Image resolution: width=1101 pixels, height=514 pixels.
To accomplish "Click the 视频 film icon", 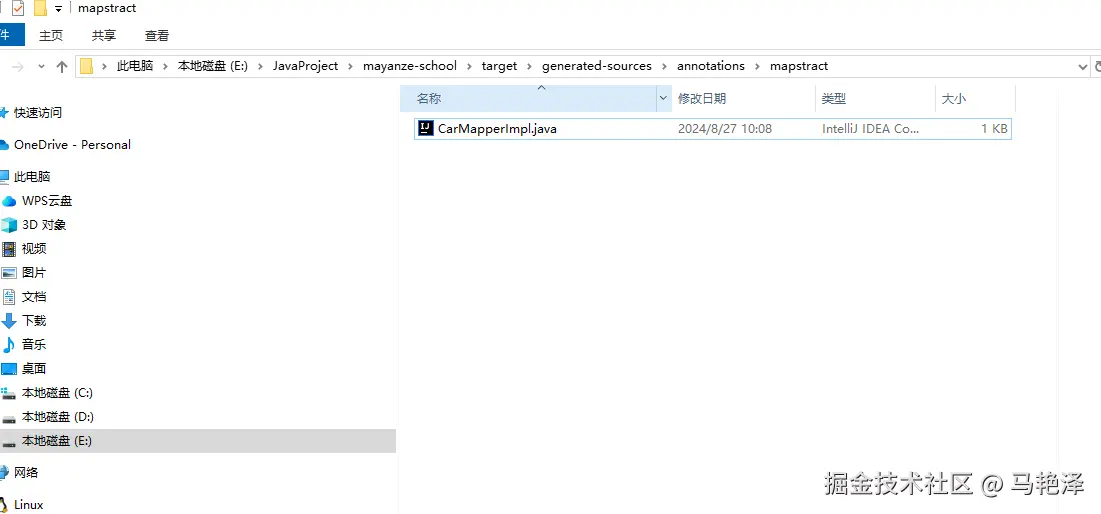I will [8, 249].
